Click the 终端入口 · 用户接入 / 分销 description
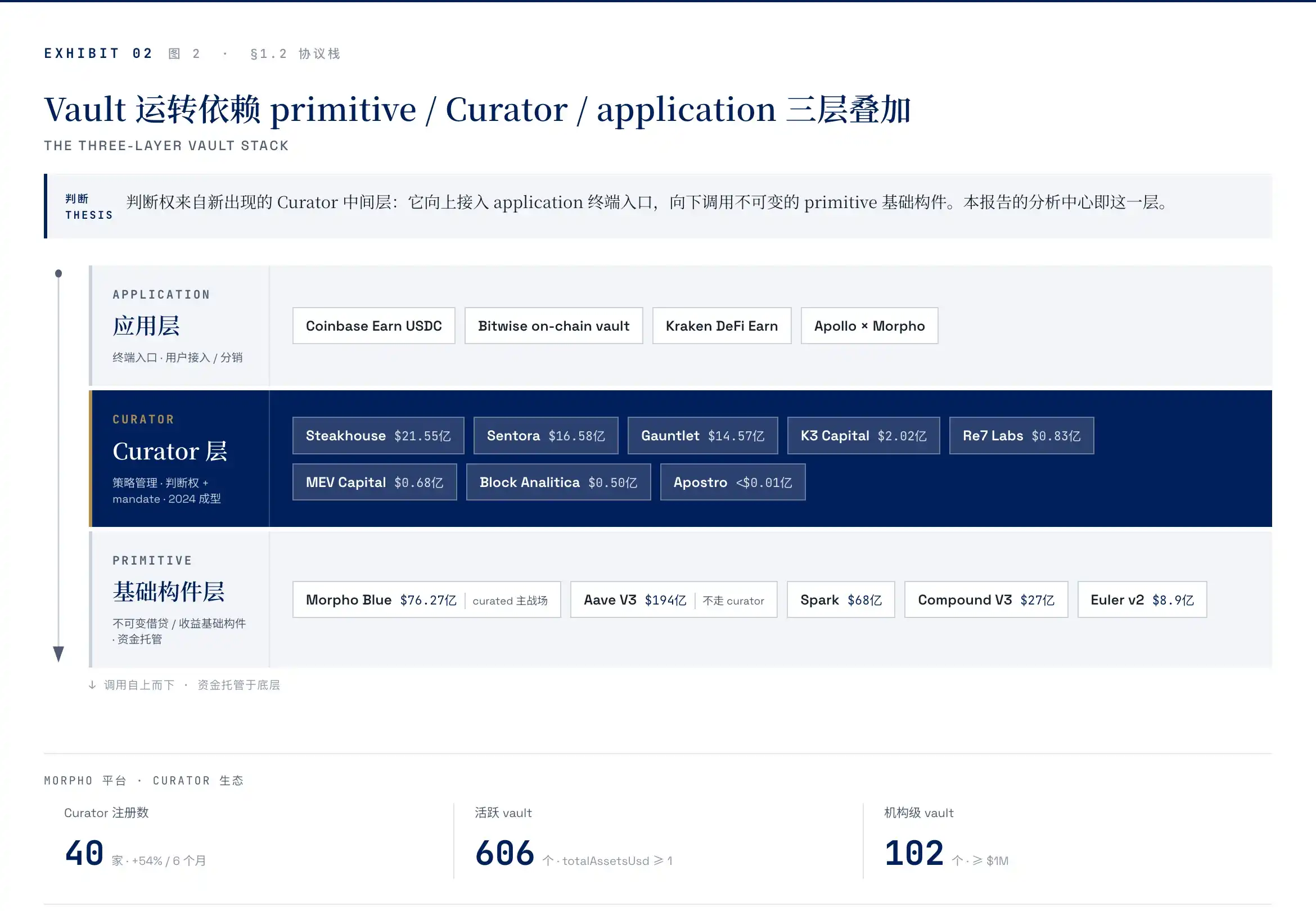1316x911 pixels. [x=178, y=357]
